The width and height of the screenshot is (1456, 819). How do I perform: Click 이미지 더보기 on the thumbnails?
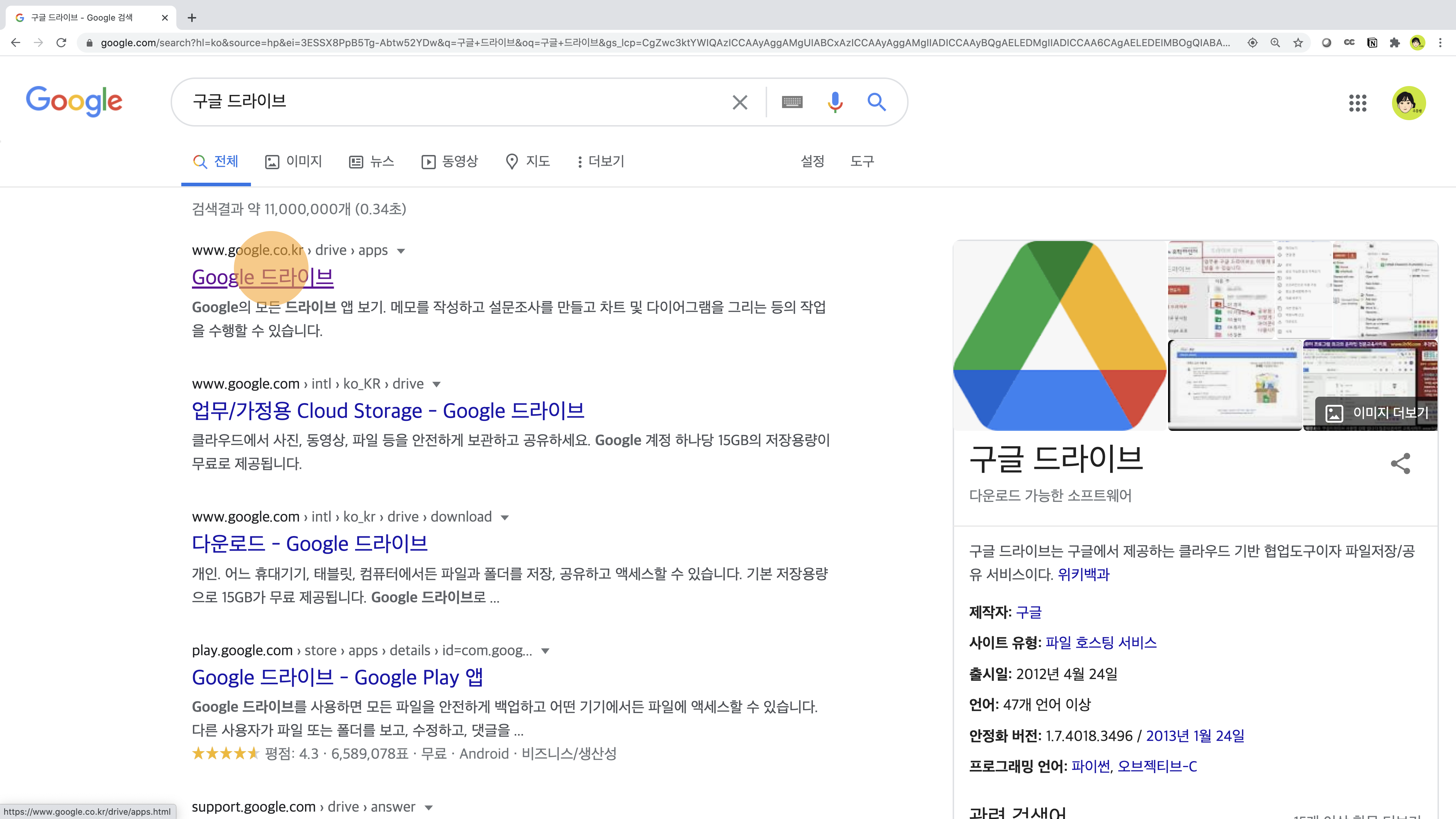[x=1377, y=413]
